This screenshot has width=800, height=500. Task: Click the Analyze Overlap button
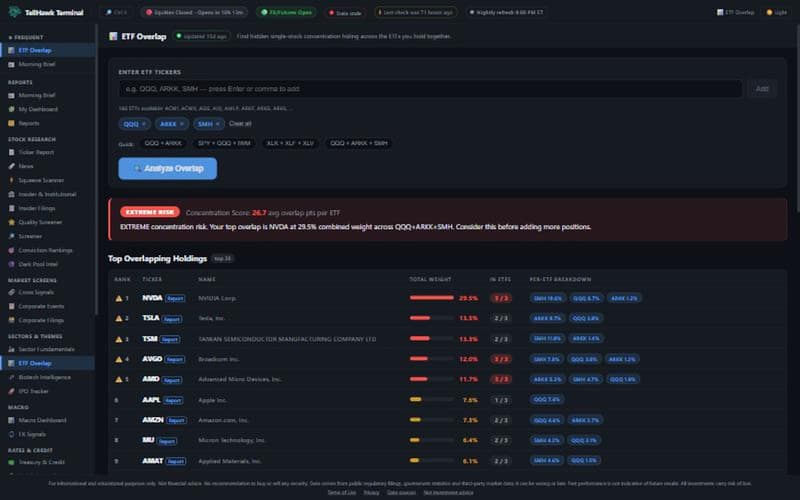[x=167, y=168]
